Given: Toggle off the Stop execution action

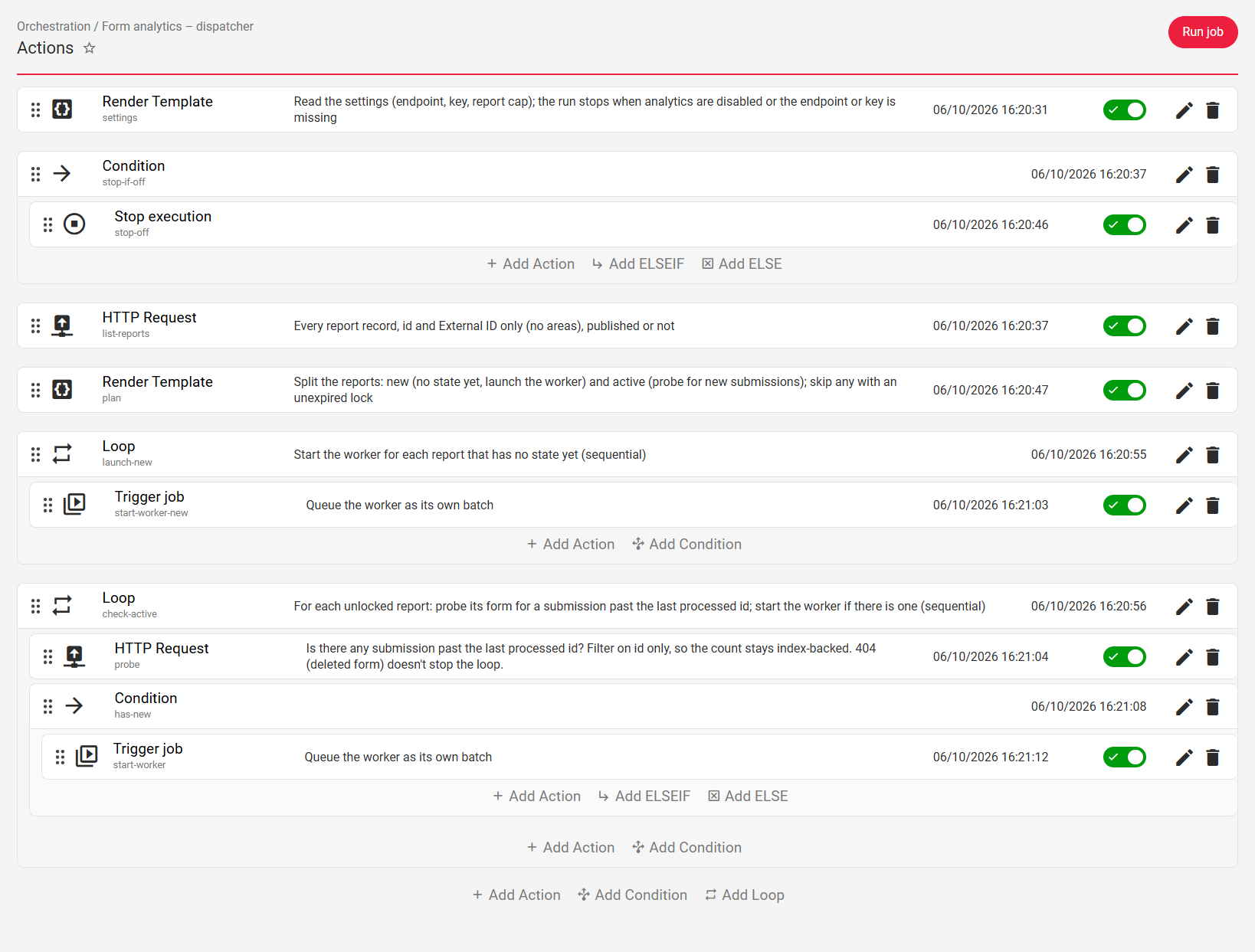Looking at the screenshot, I should [1124, 225].
